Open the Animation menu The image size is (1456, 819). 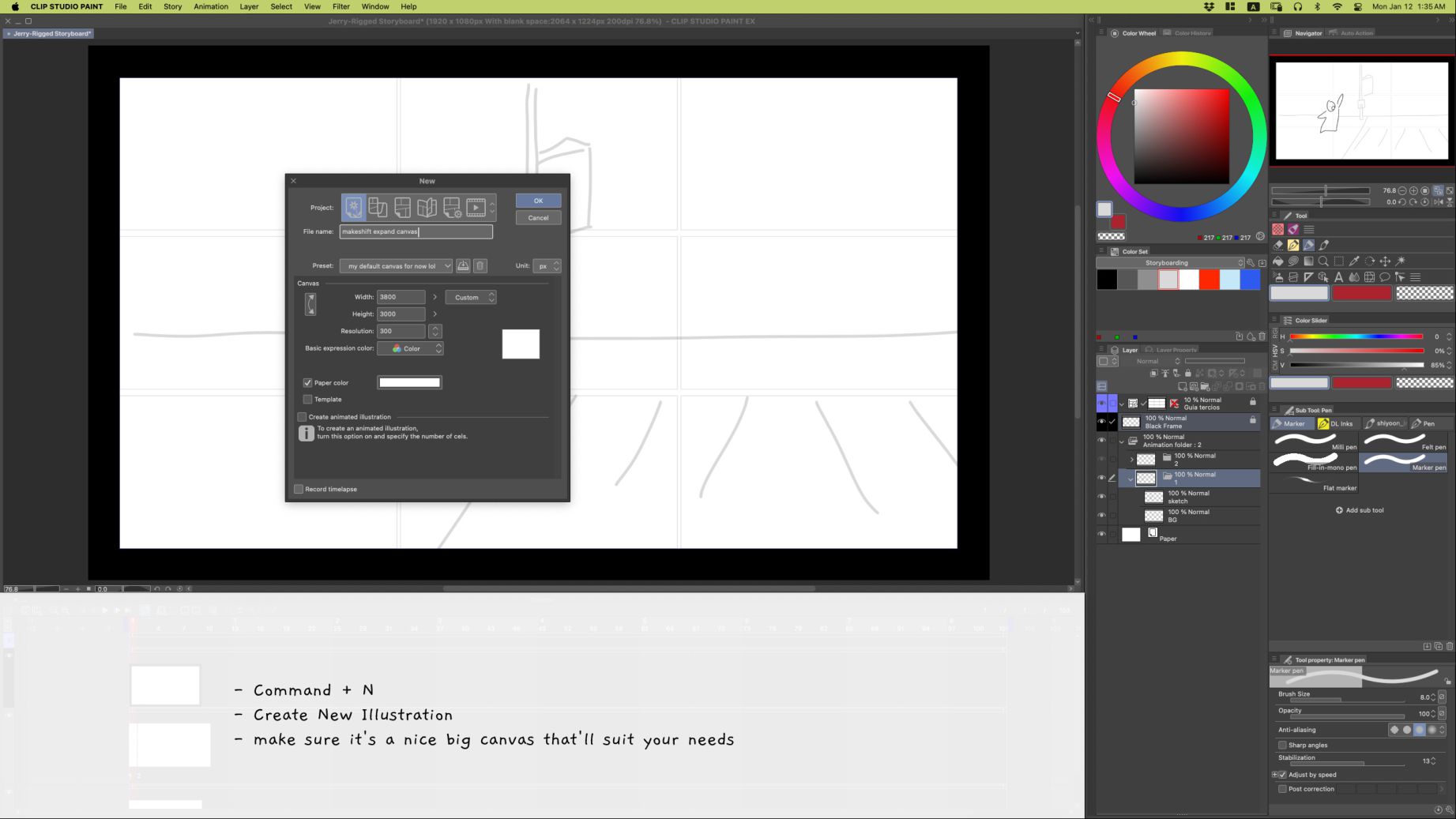coord(211,6)
